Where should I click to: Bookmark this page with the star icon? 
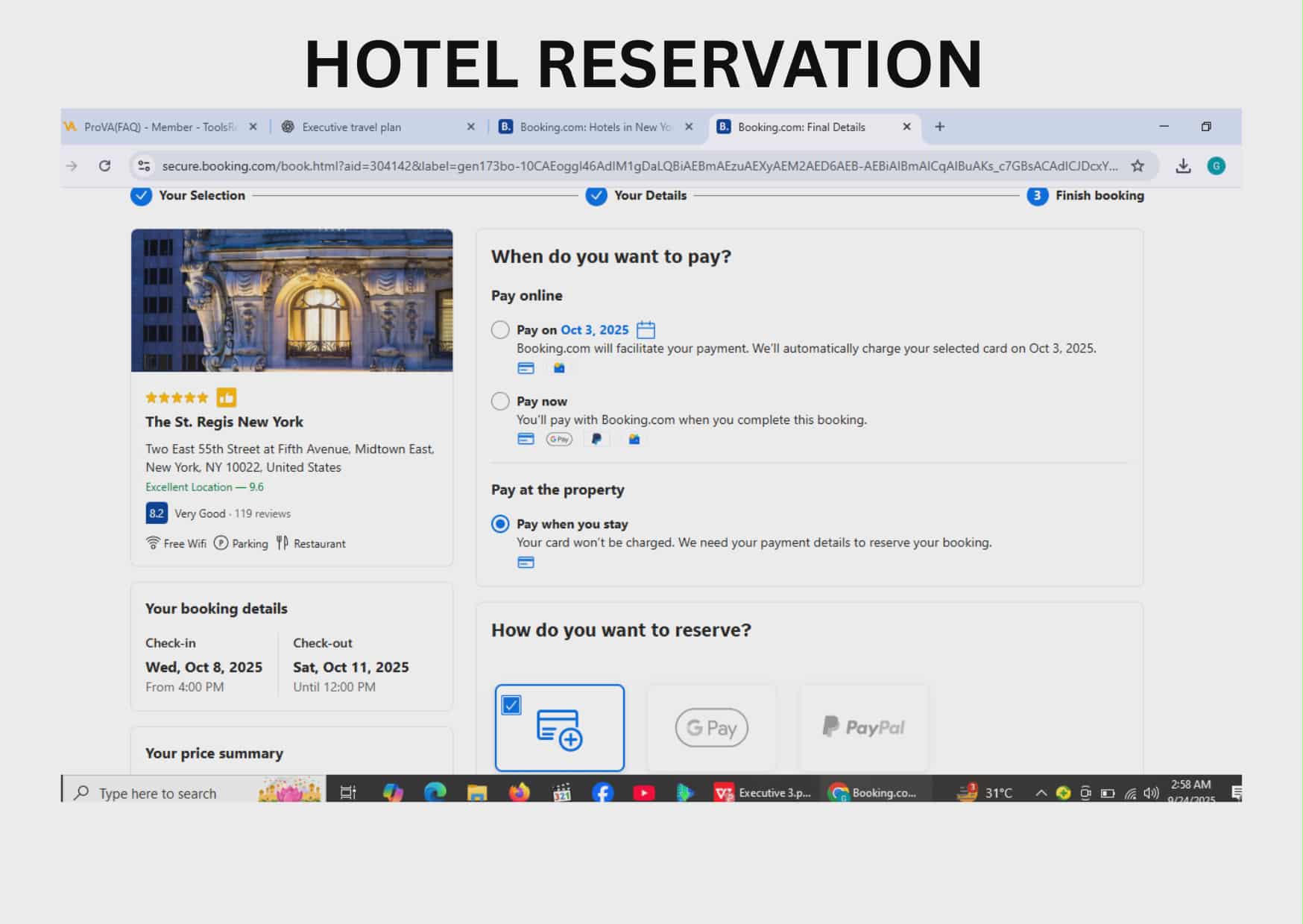pos(1137,165)
